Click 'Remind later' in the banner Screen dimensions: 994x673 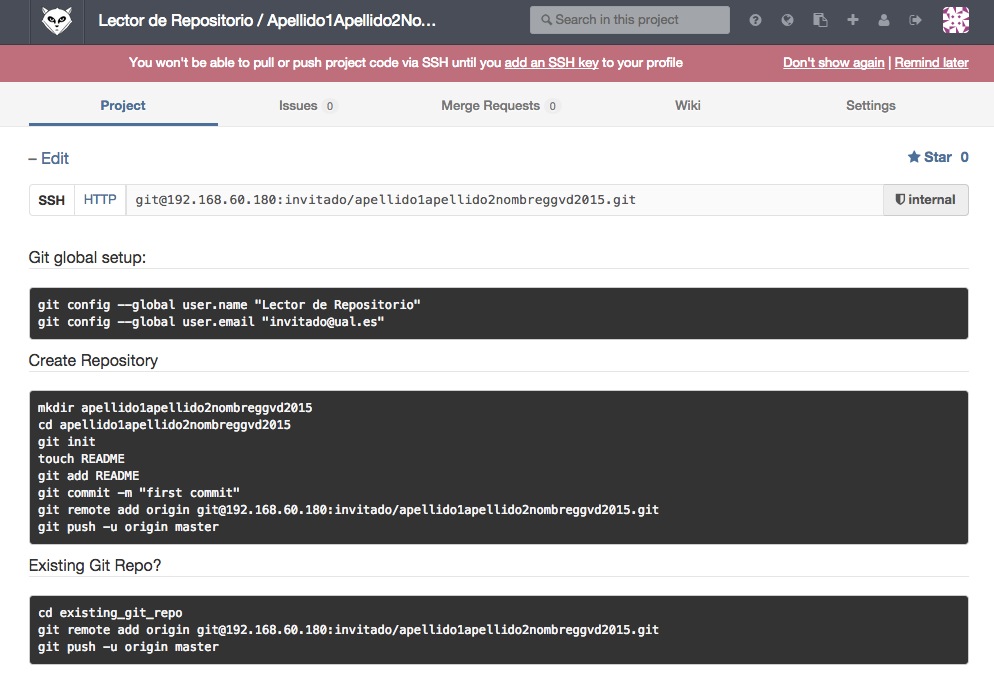931,63
